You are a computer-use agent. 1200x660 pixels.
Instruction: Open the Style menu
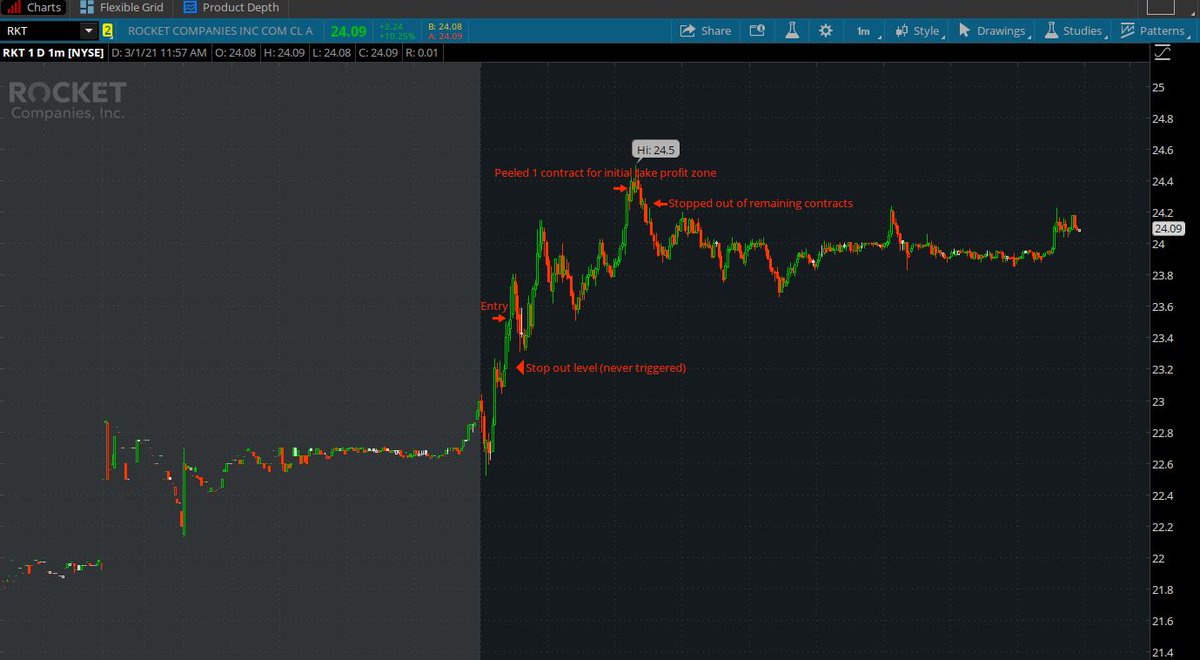pos(919,31)
